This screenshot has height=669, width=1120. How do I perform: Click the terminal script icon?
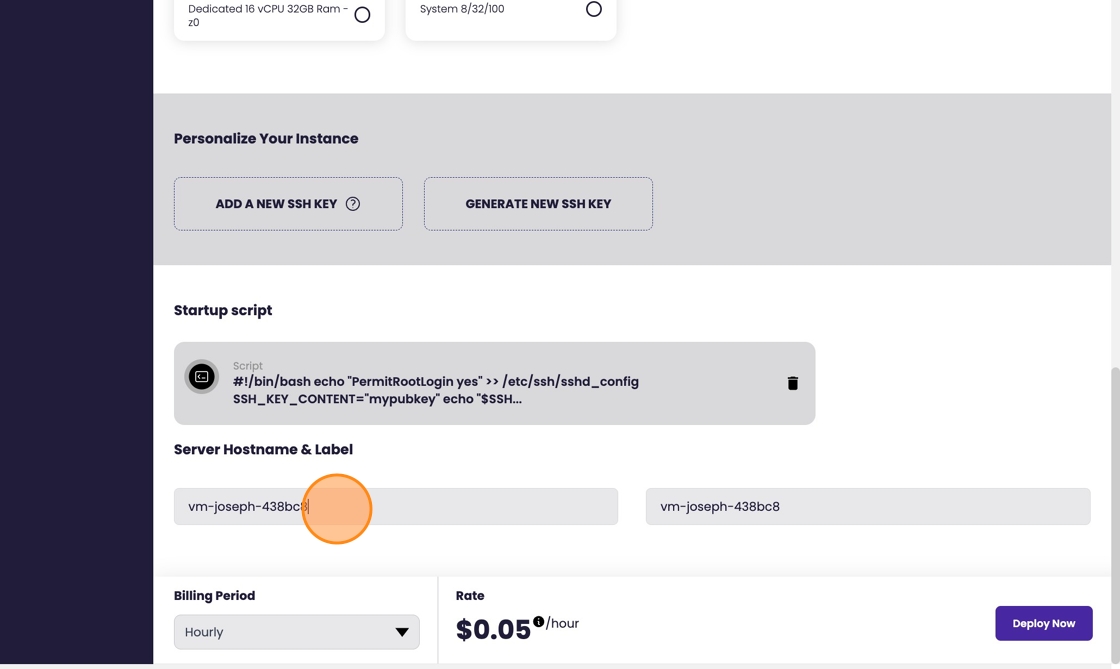click(x=202, y=377)
